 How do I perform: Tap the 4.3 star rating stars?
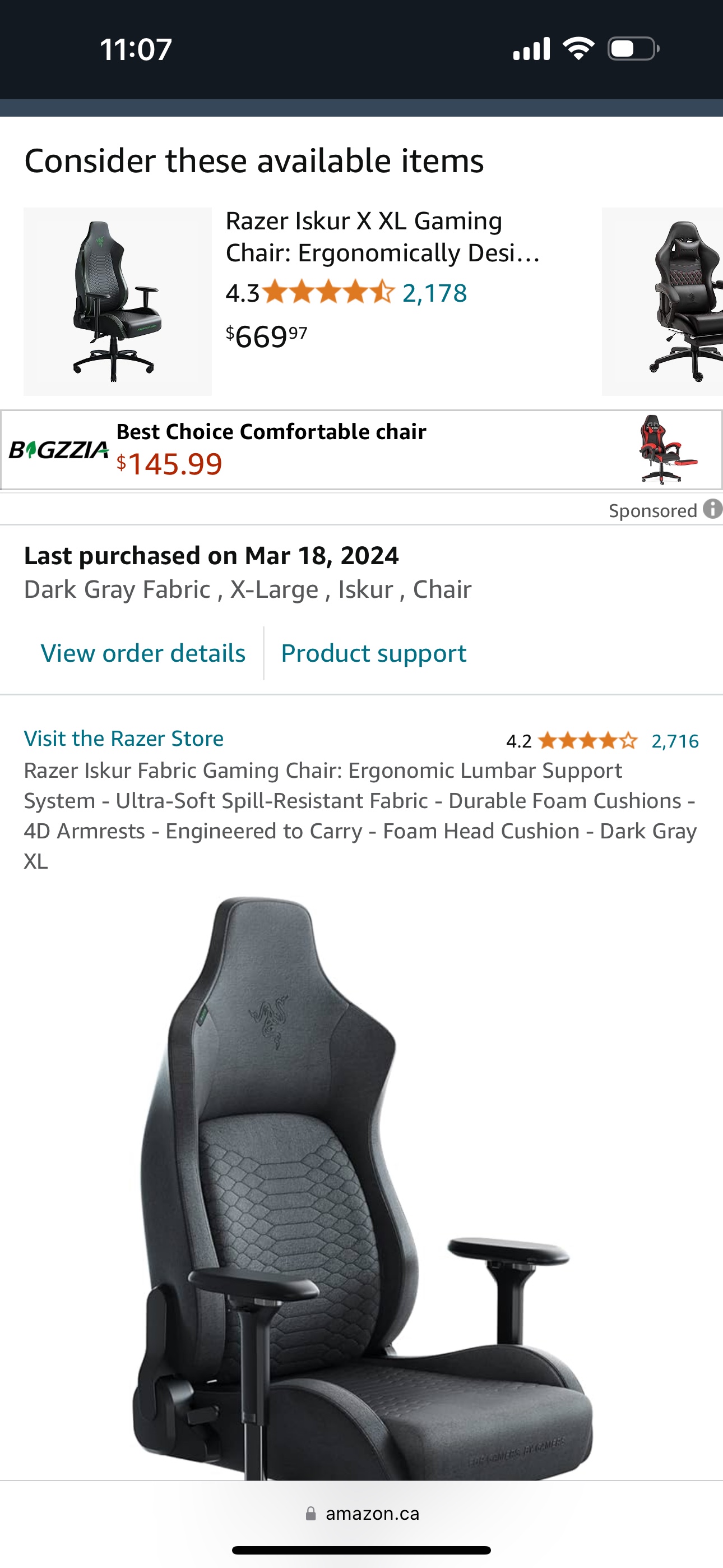pos(328,293)
